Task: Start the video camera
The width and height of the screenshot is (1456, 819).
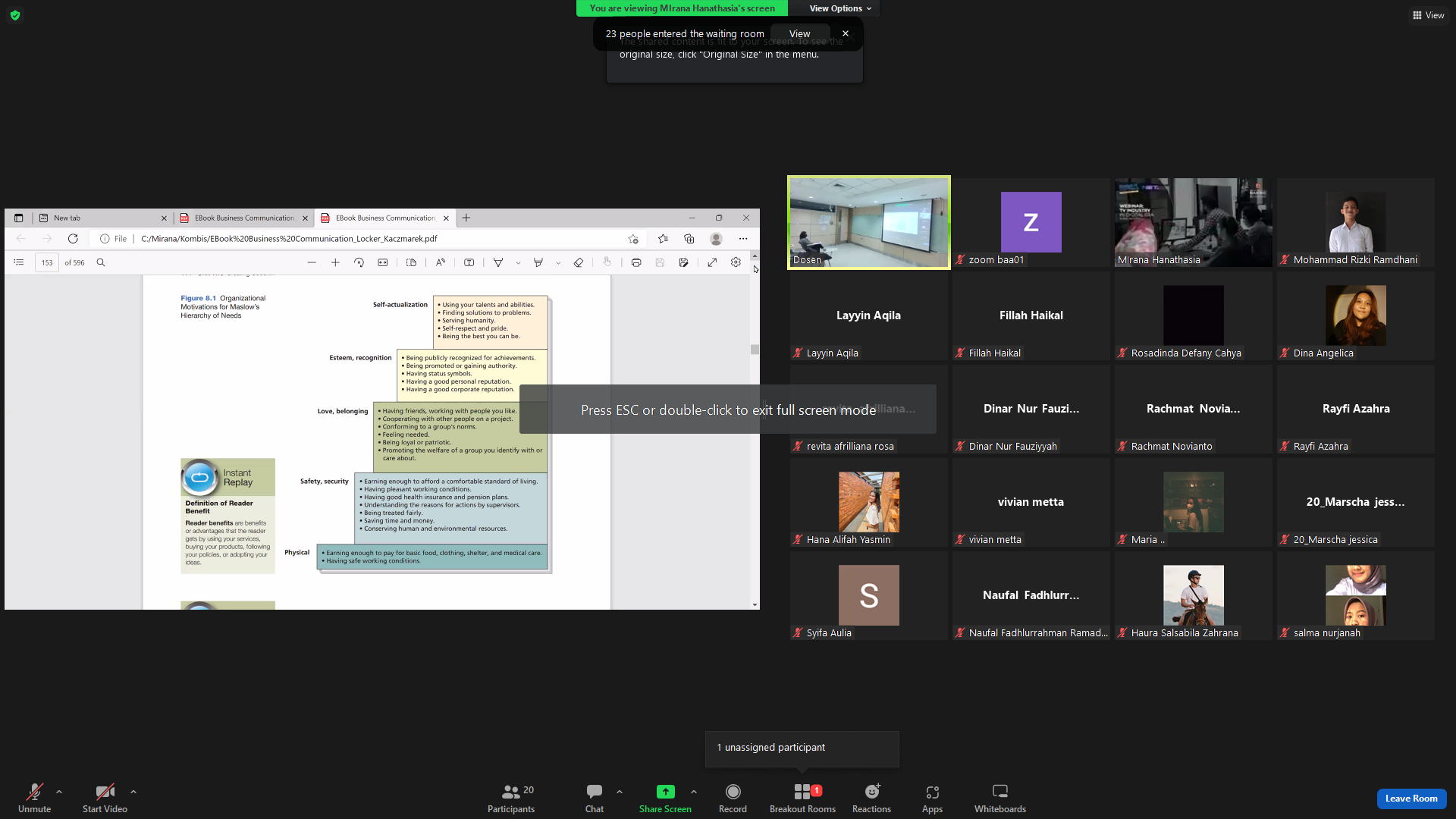Action: [105, 799]
